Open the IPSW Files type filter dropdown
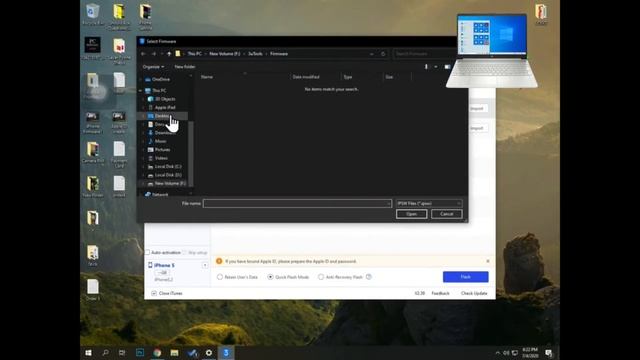Viewport: 640px width, 360px height. (429, 203)
